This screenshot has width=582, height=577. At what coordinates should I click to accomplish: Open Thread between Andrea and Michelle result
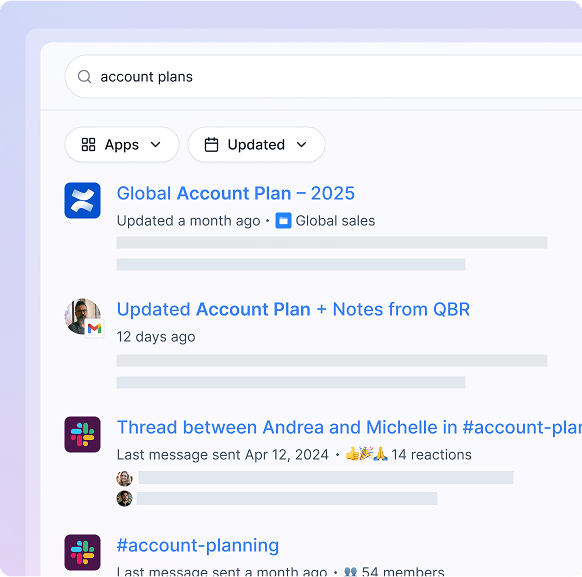[349, 427]
